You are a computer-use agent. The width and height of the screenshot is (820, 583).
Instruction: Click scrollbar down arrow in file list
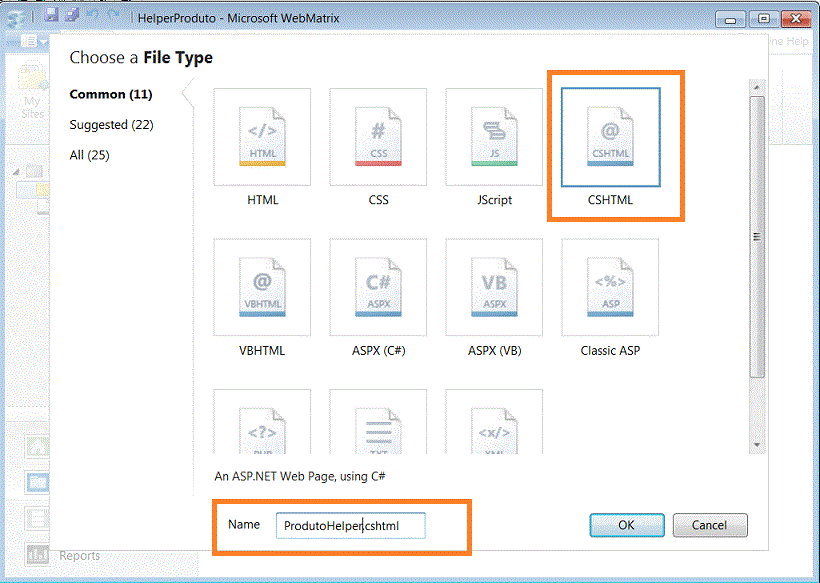pos(757,445)
